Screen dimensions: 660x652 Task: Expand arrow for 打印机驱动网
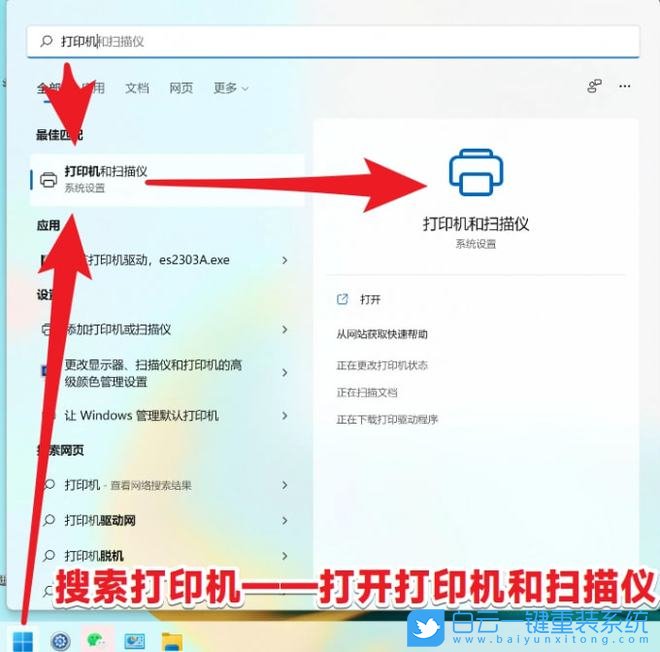285,521
